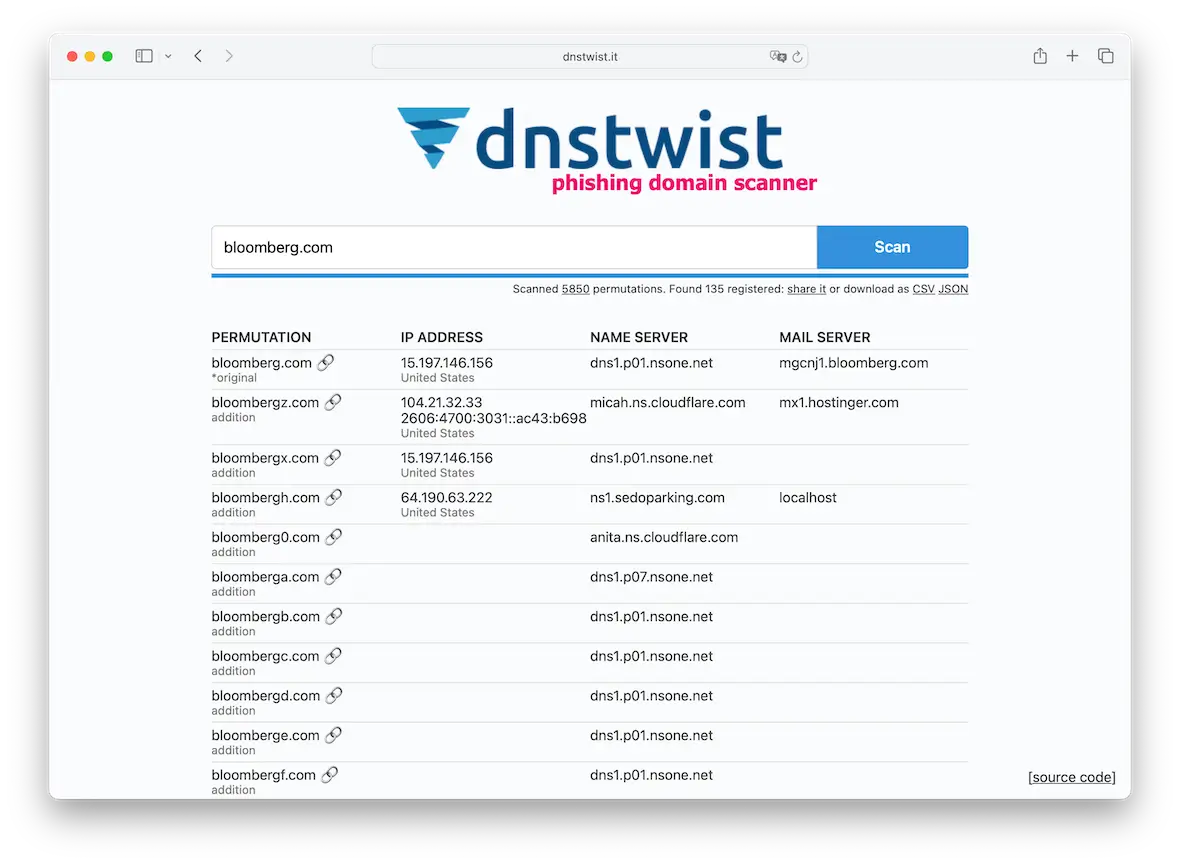The width and height of the screenshot is (1180, 864).
Task: Click the link icon beside bloombergb.com
Action: tap(334, 616)
